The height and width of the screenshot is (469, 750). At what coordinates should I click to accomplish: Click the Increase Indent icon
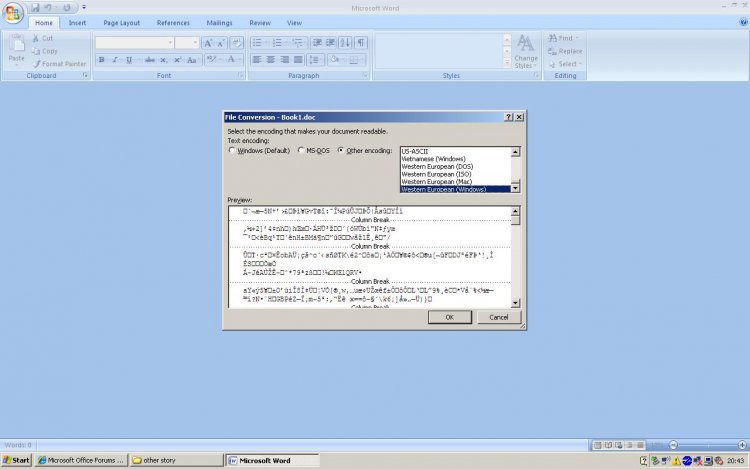[x=331, y=43]
